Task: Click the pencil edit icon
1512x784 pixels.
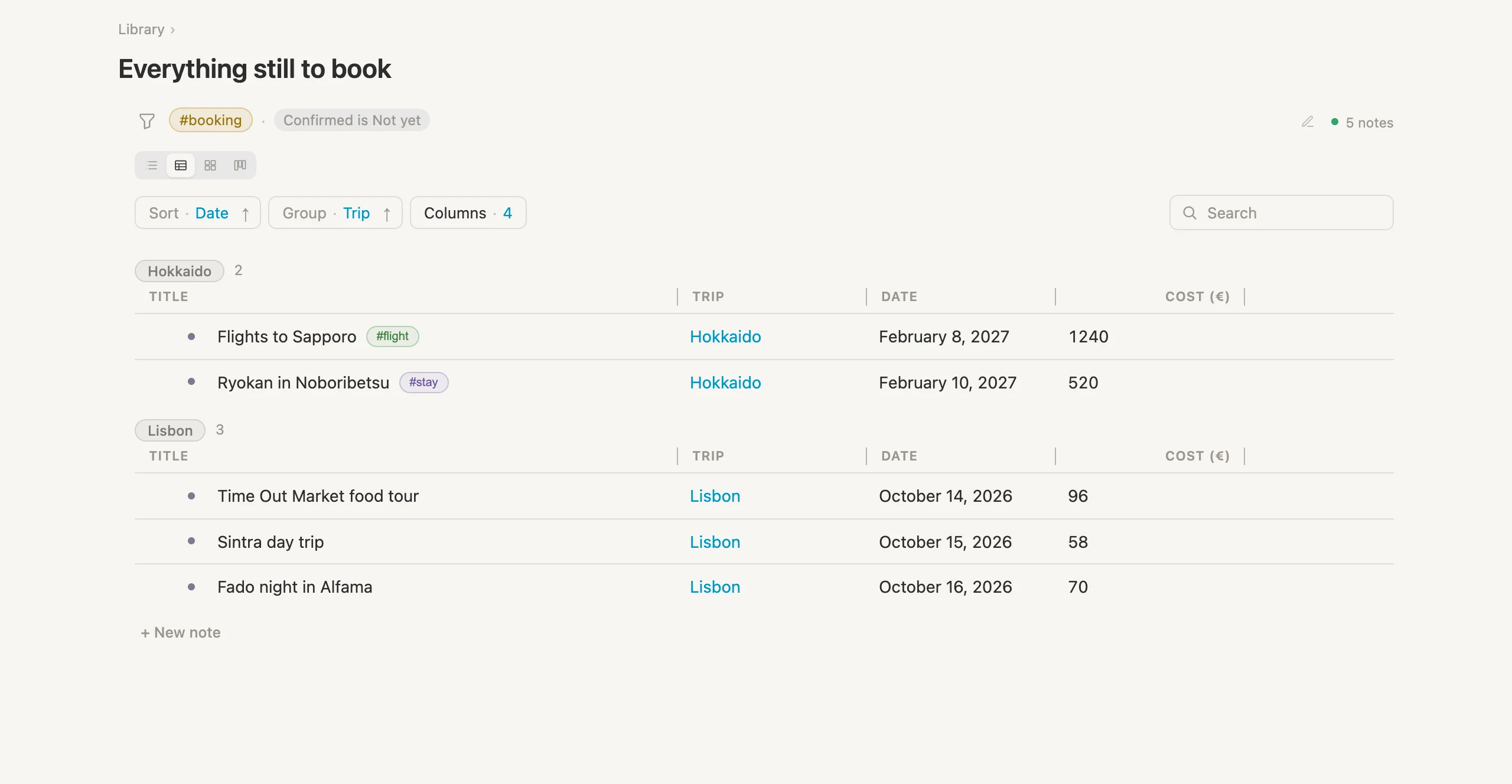Action: click(x=1308, y=122)
